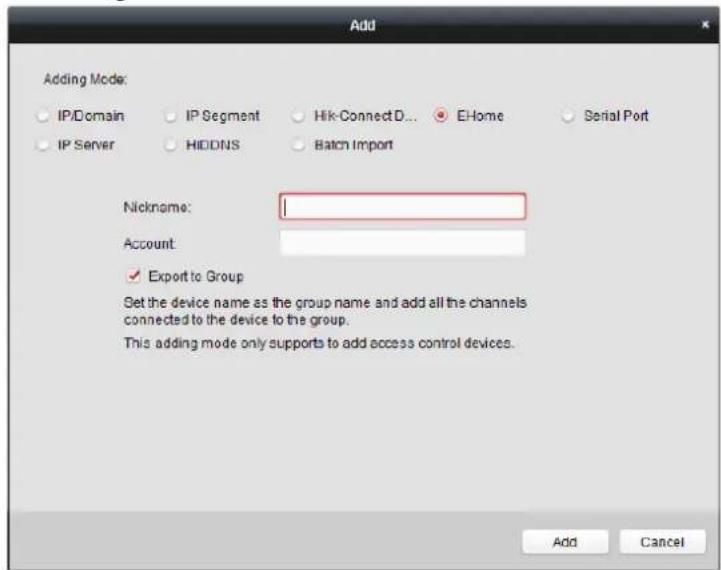Select the IP/Domain adding mode
Screen dimensions: 721x570
[43, 116]
